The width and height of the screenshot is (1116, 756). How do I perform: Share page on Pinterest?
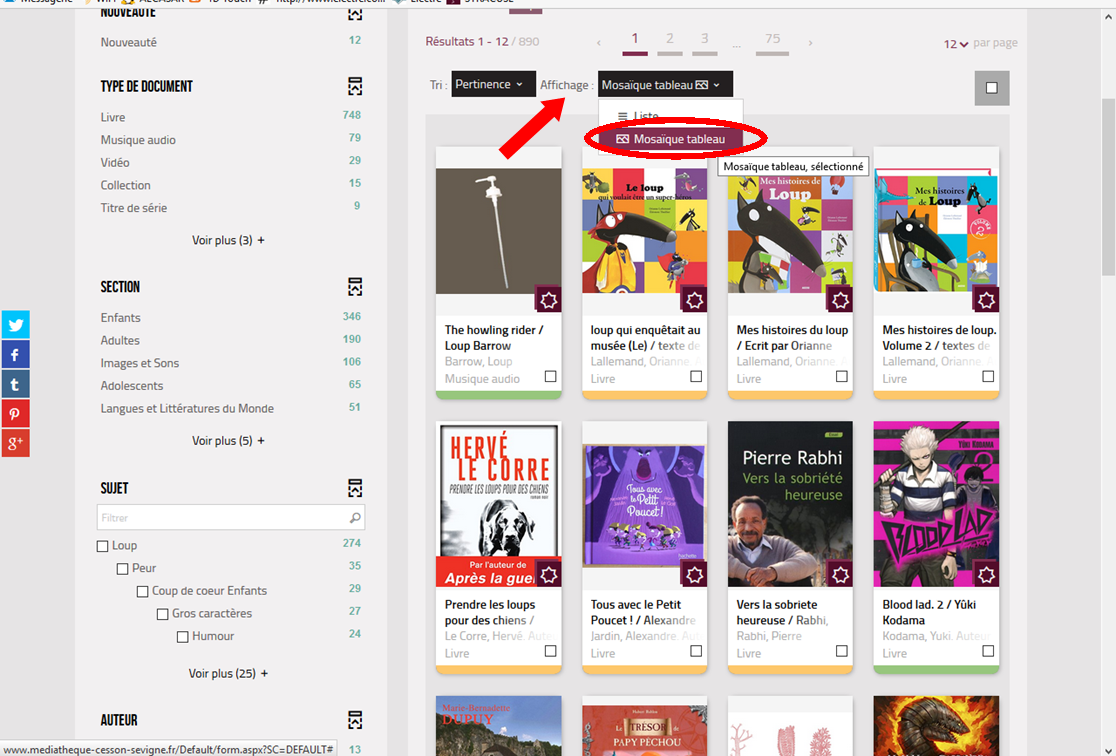[15, 414]
